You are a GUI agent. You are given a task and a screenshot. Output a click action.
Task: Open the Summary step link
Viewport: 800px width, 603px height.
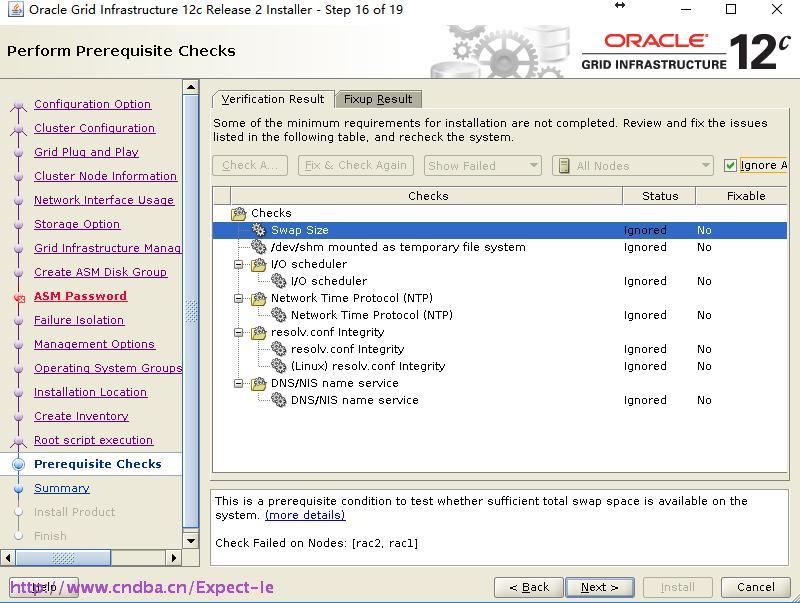(62, 488)
